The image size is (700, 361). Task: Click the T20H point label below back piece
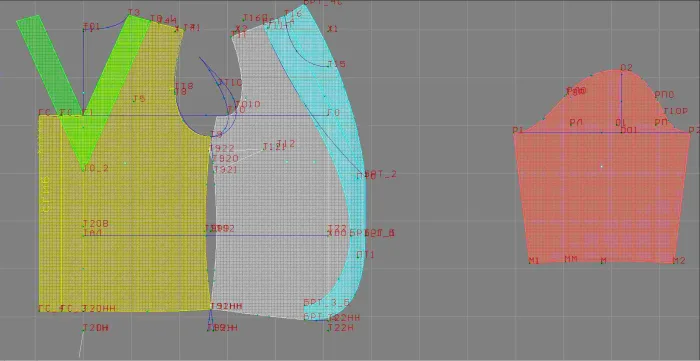[x=96, y=328]
